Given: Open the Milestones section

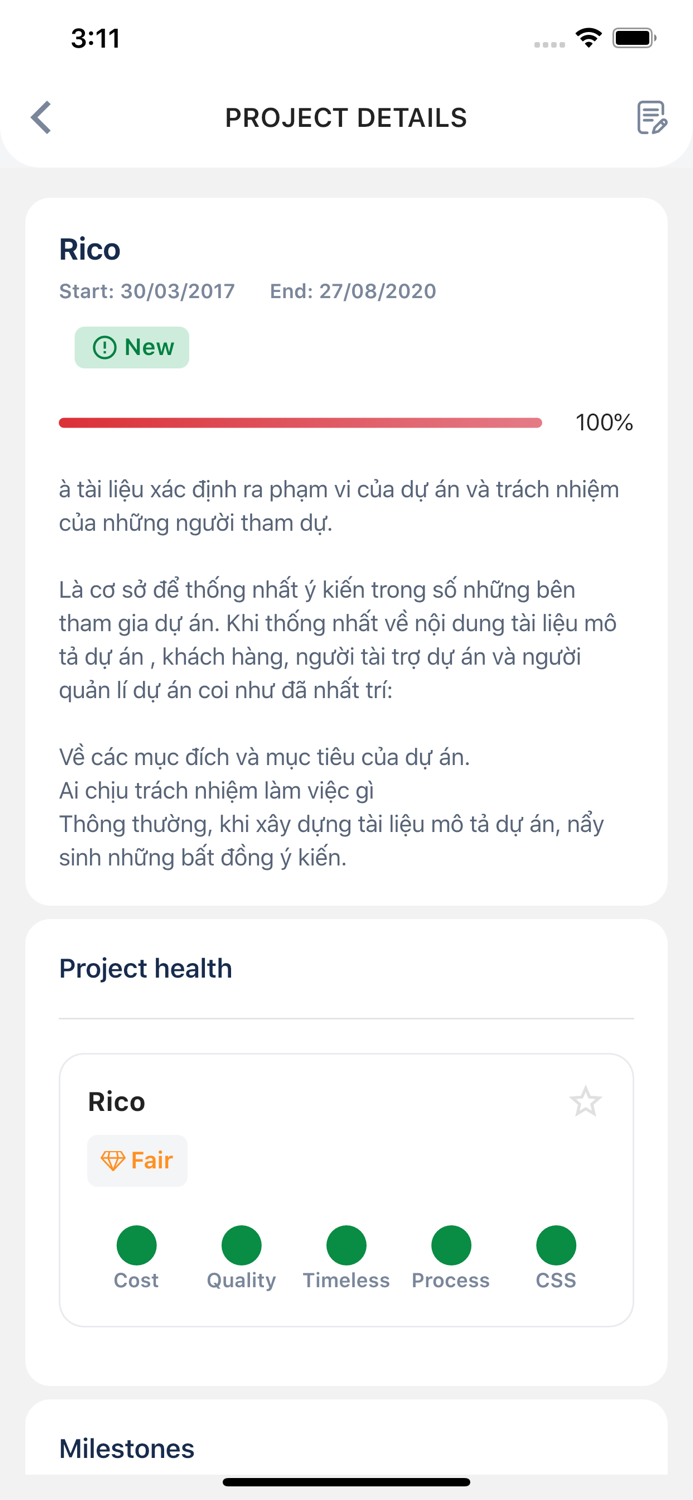Looking at the screenshot, I should pos(127,1448).
